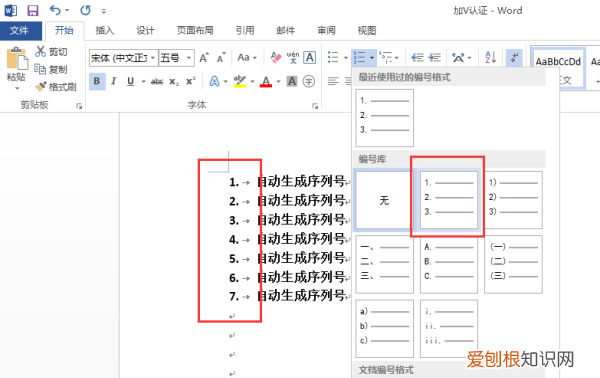Undo the last action
The image size is (600, 378).
coord(55,10)
